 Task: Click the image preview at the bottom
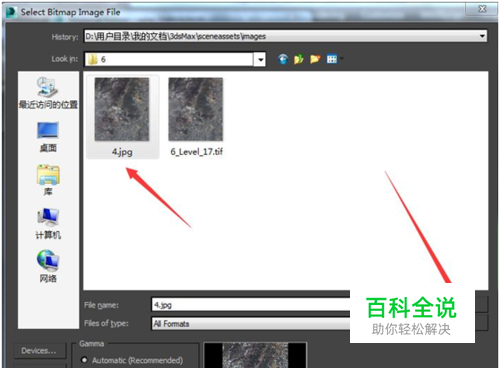255,355
